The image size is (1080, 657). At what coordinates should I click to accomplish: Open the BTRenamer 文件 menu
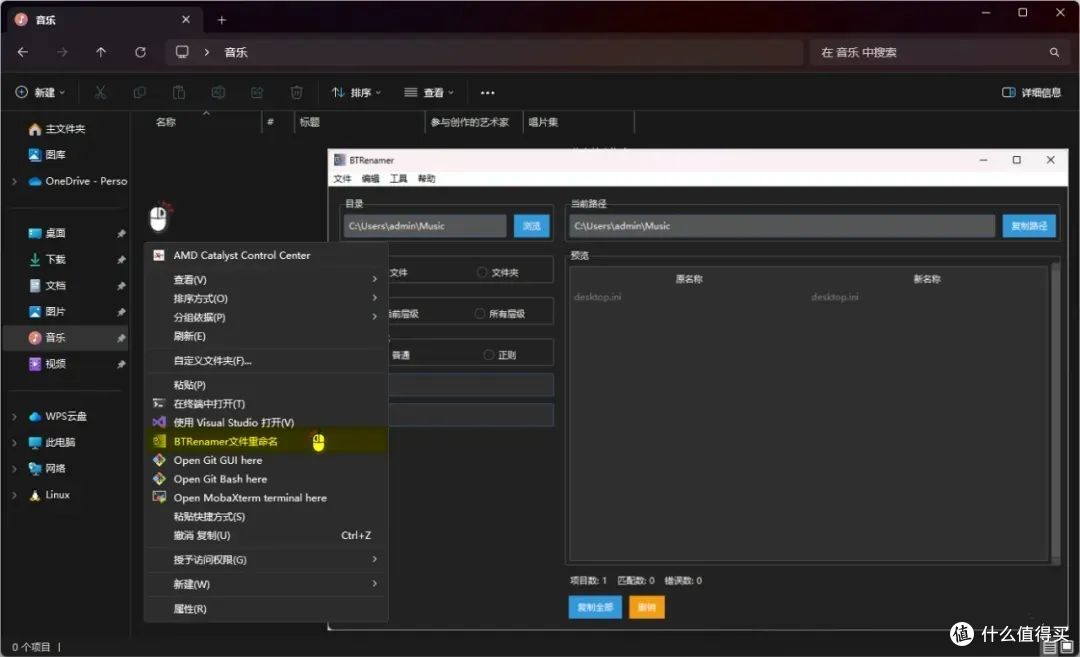[342, 179]
